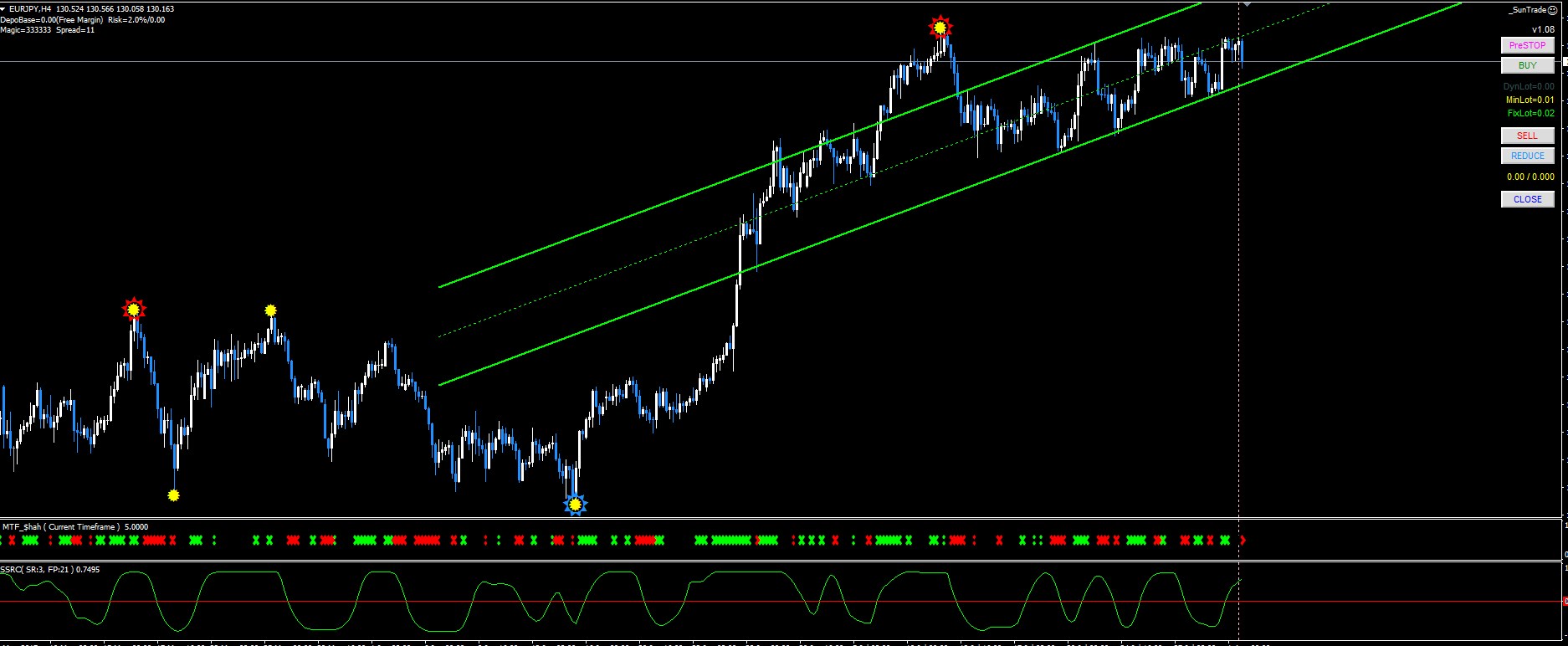Click the v1.08 version text
Viewport: 1568px width, 646px height.
1543,29
